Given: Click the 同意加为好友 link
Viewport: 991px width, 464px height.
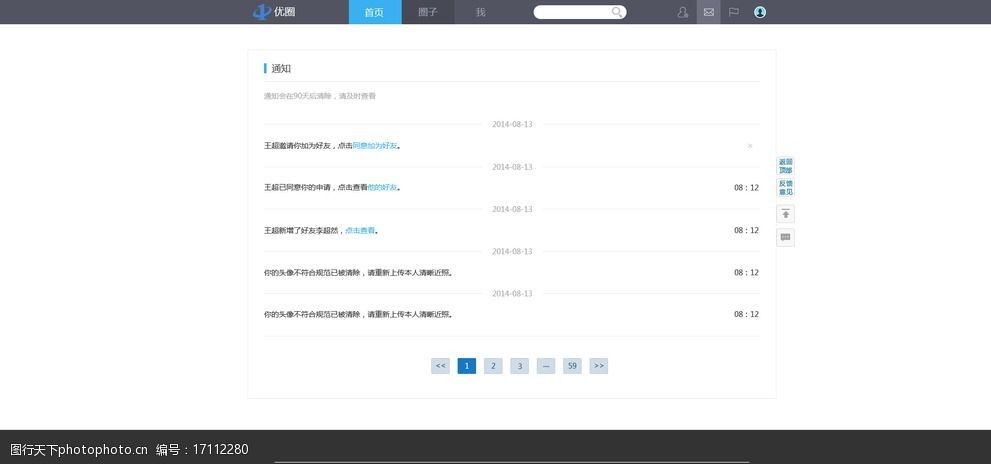Looking at the screenshot, I should [375, 146].
